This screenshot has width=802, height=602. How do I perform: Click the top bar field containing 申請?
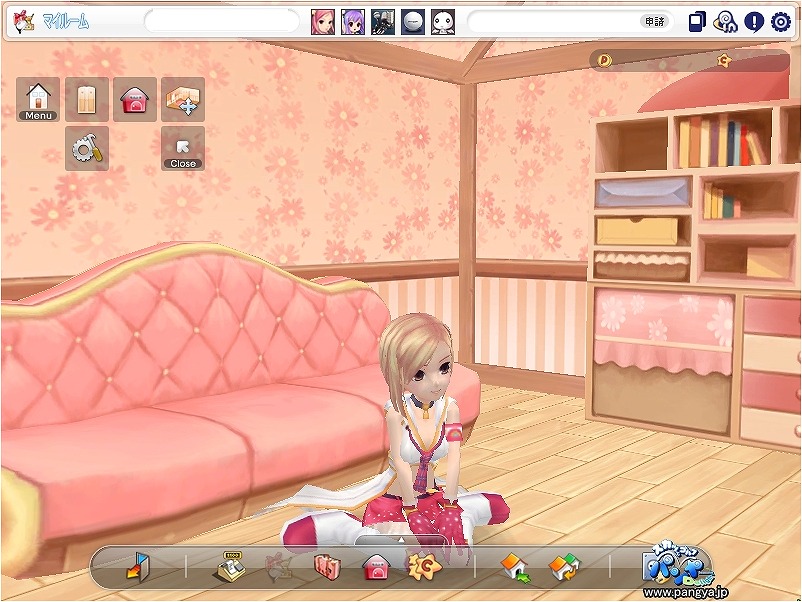click(571, 22)
